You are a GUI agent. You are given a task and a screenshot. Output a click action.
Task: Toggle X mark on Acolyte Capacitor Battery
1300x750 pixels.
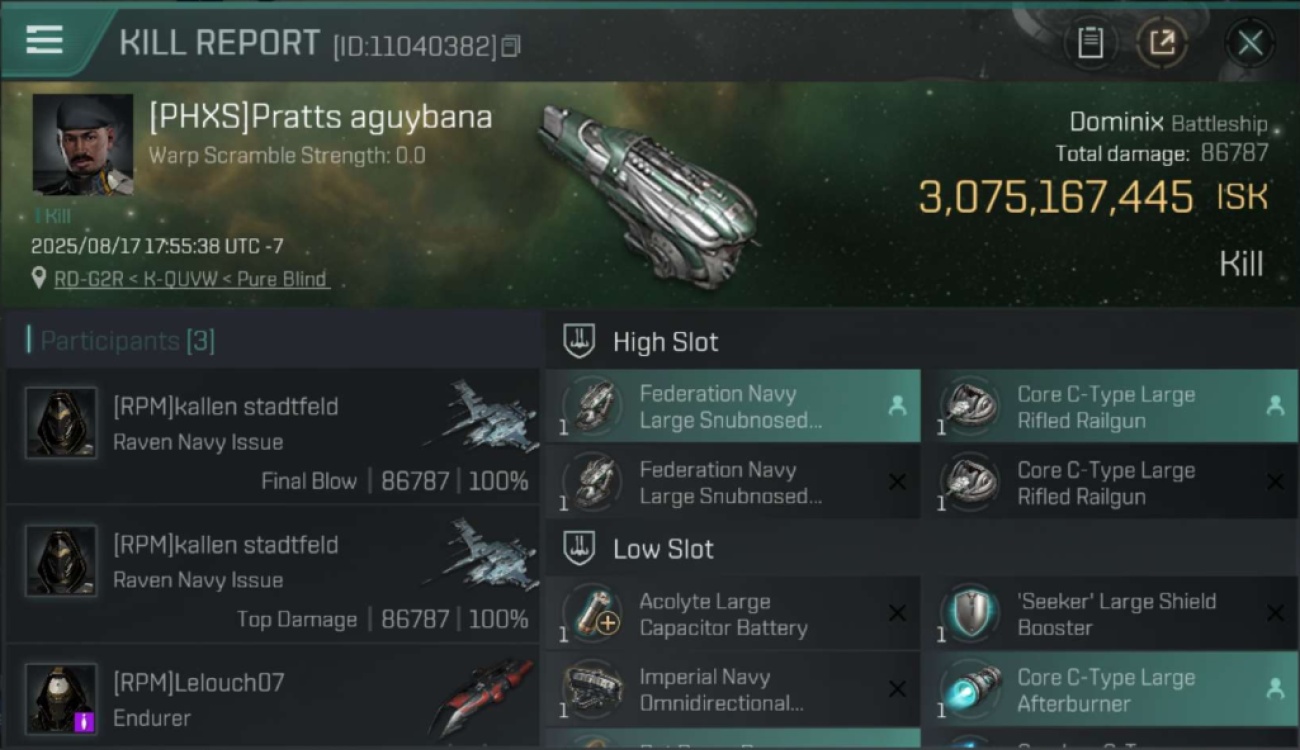(x=897, y=614)
